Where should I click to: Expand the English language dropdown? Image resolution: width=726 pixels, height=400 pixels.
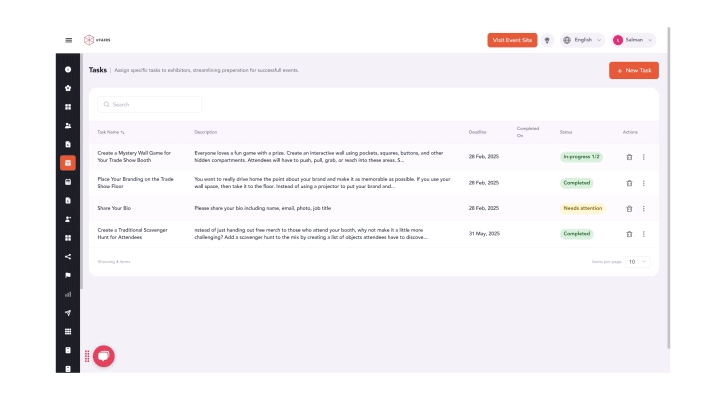pyautogui.click(x=582, y=40)
